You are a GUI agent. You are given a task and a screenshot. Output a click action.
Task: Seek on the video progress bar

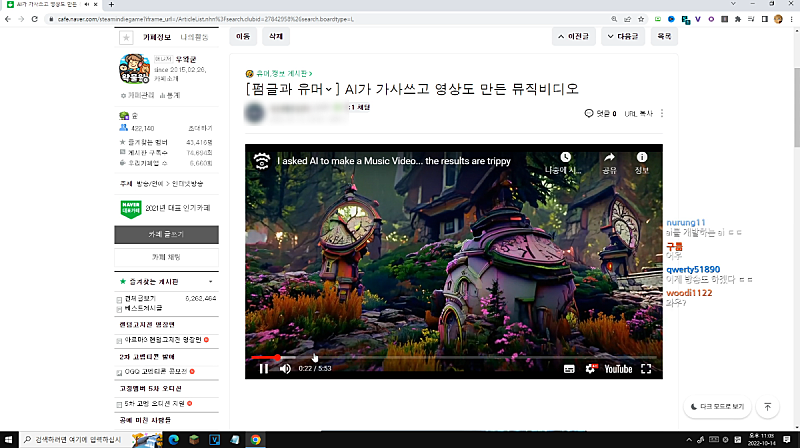click(450, 357)
